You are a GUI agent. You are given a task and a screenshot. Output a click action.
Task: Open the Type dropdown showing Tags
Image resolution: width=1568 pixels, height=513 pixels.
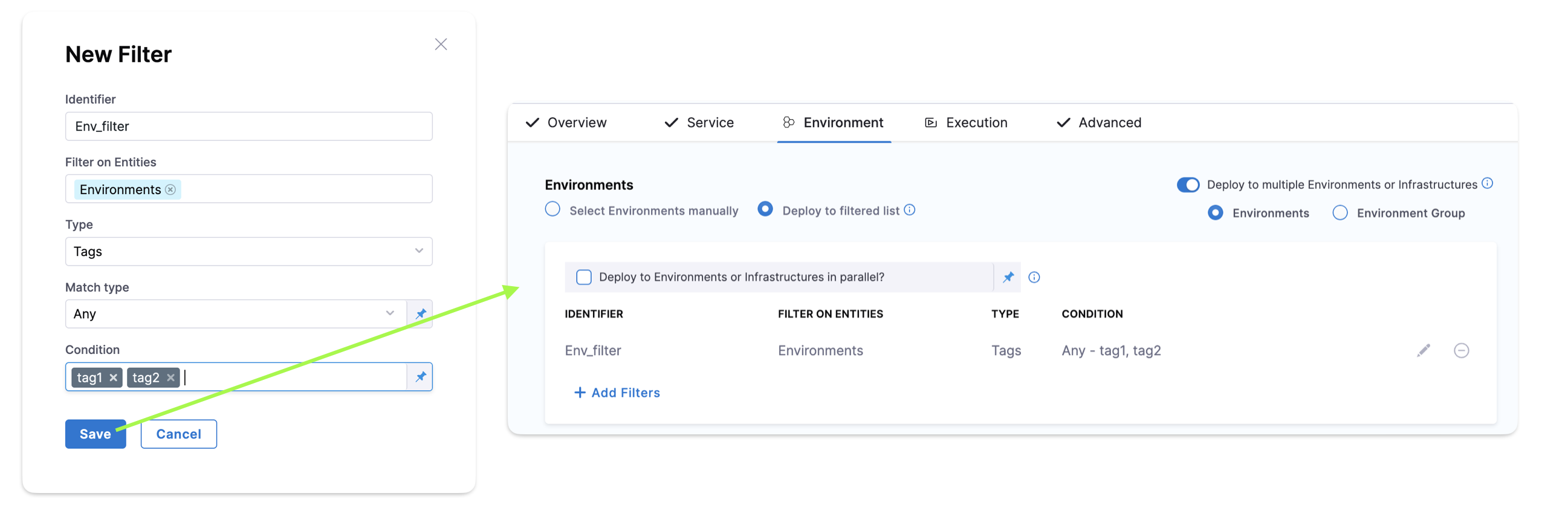248,252
